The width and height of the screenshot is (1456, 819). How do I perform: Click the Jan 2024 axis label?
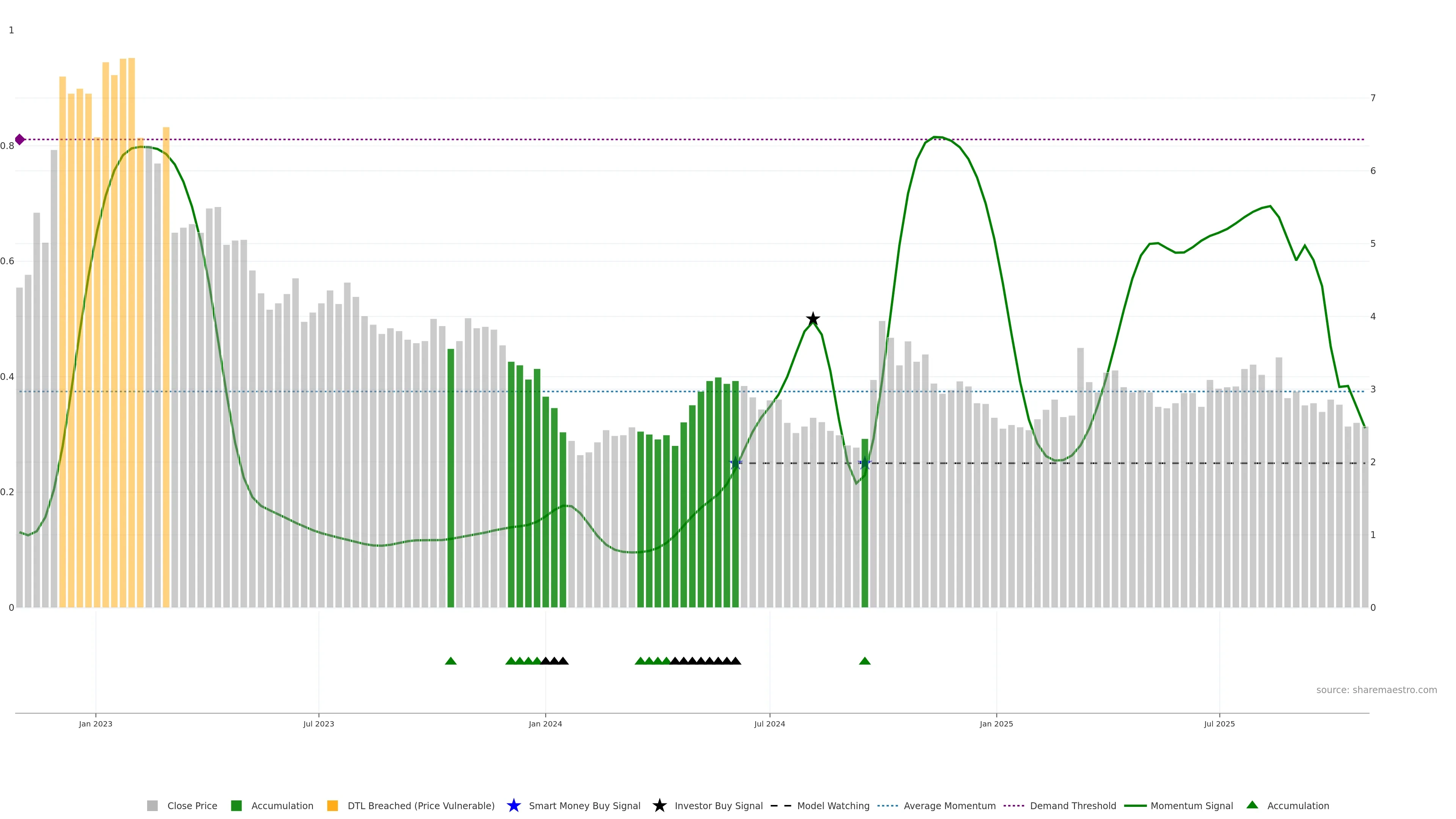pos(545,724)
